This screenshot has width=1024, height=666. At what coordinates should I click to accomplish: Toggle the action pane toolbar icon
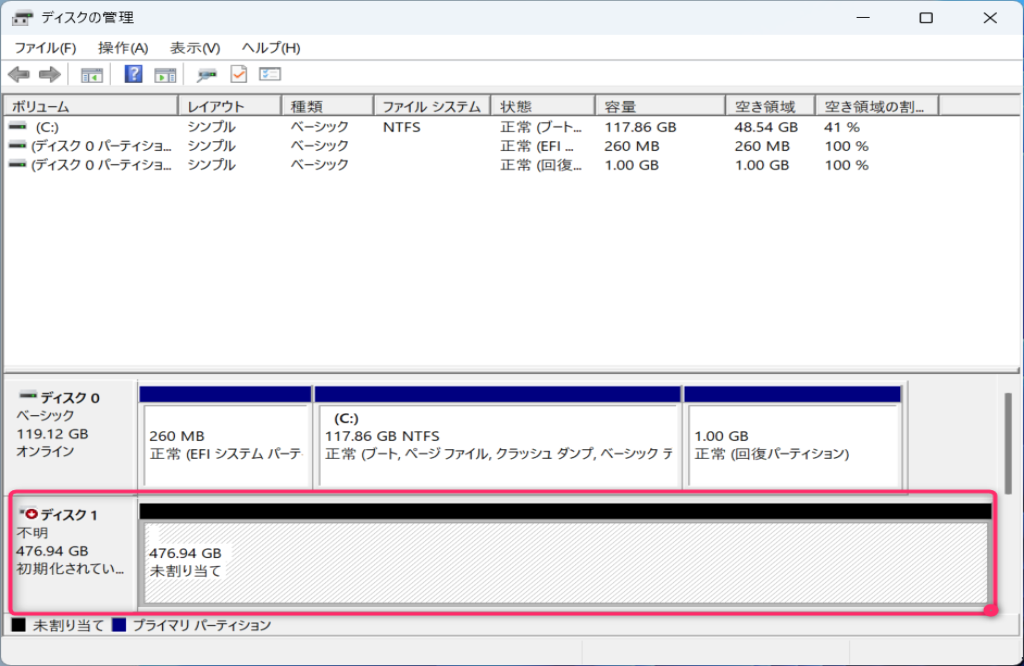pos(165,75)
